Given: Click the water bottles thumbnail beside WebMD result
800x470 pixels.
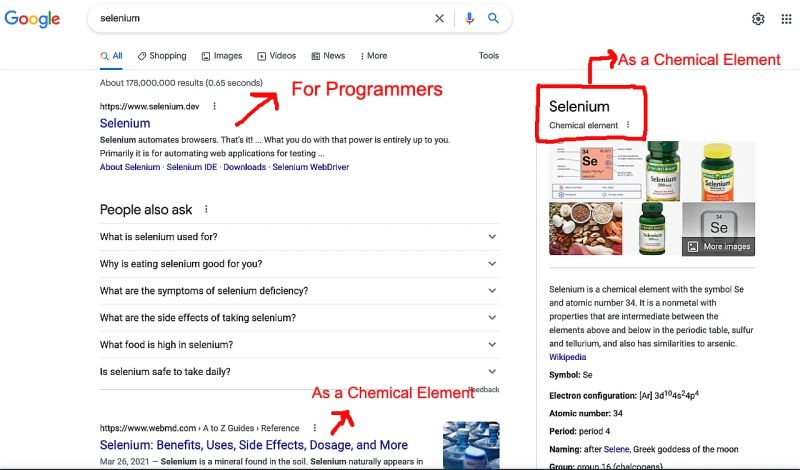Looking at the screenshot, I should coord(471,445).
